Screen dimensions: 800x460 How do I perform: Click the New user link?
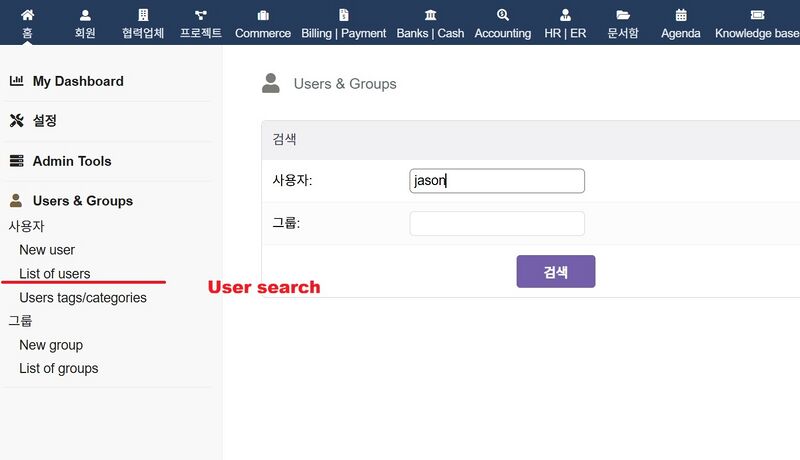(47, 250)
